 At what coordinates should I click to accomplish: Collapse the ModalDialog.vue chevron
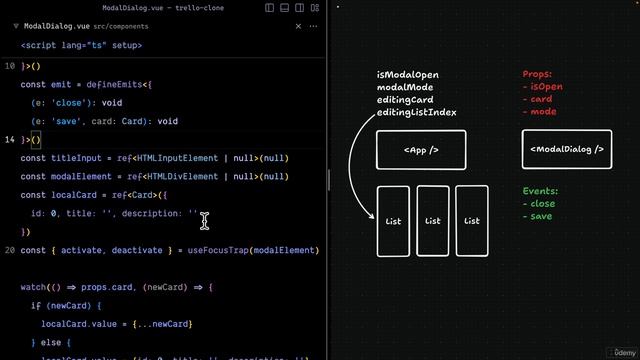coord(16,26)
